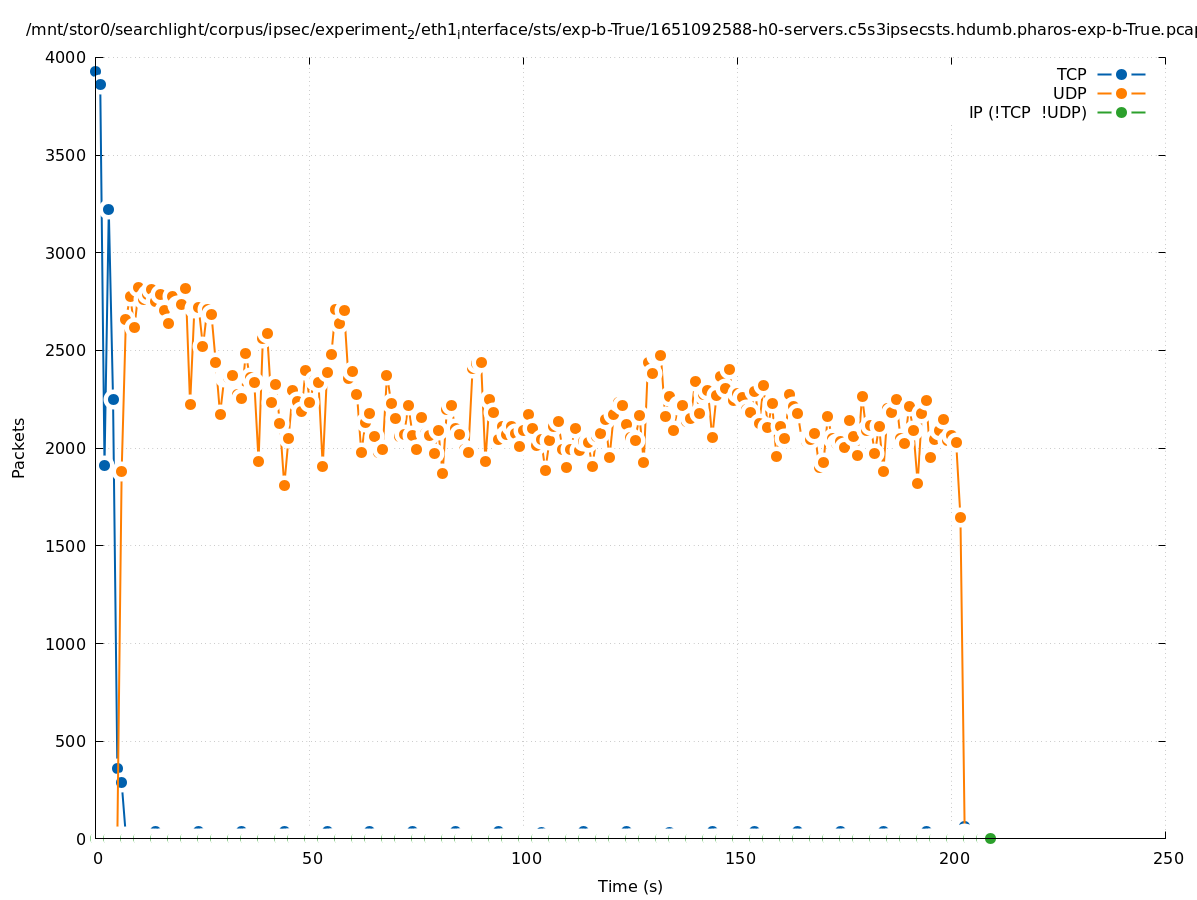This screenshot has width=1197, height=900.
Task: Click the Time (s) x-axis label
Action: (630, 886)
